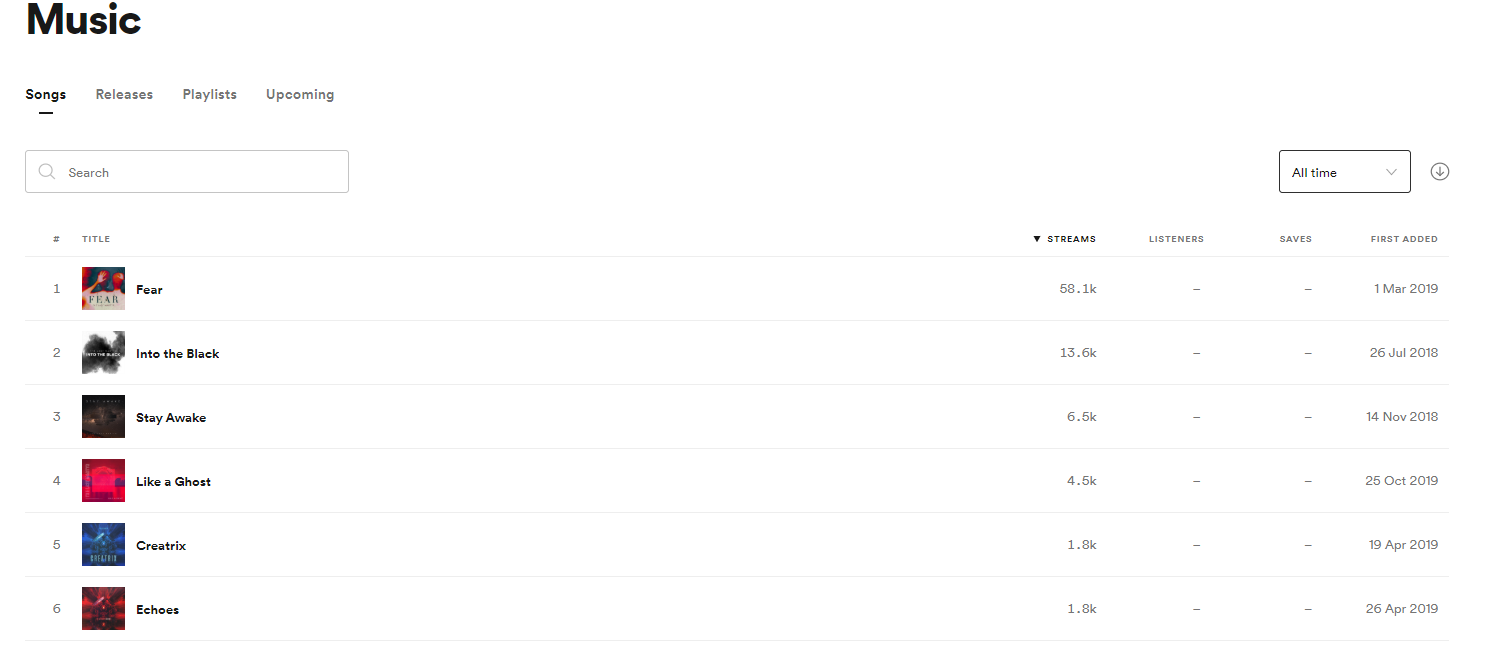
Task: Open the Creatrix album artwork
Action: point(103,544)
